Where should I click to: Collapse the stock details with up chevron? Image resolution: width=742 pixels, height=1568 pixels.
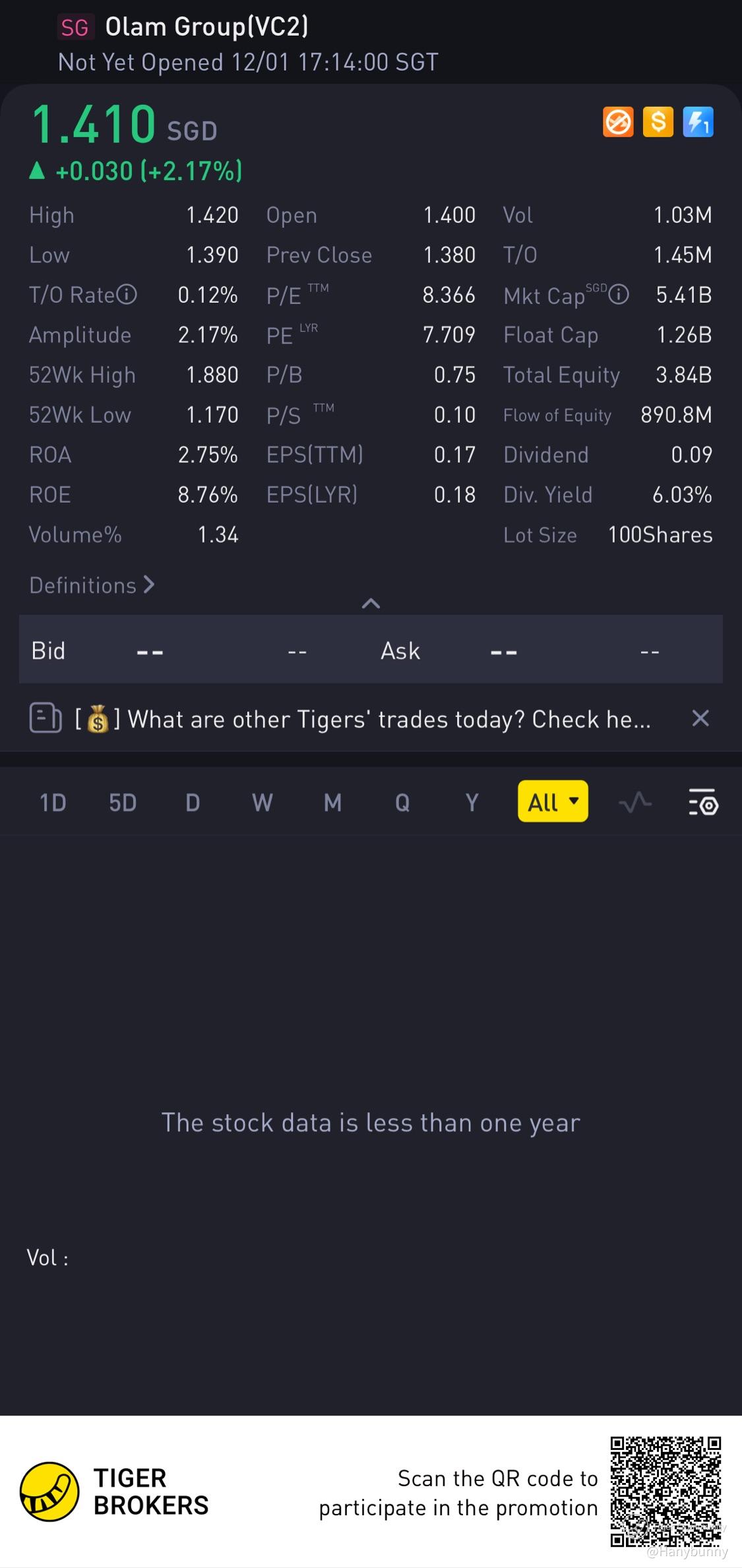[x=371, y=603]
